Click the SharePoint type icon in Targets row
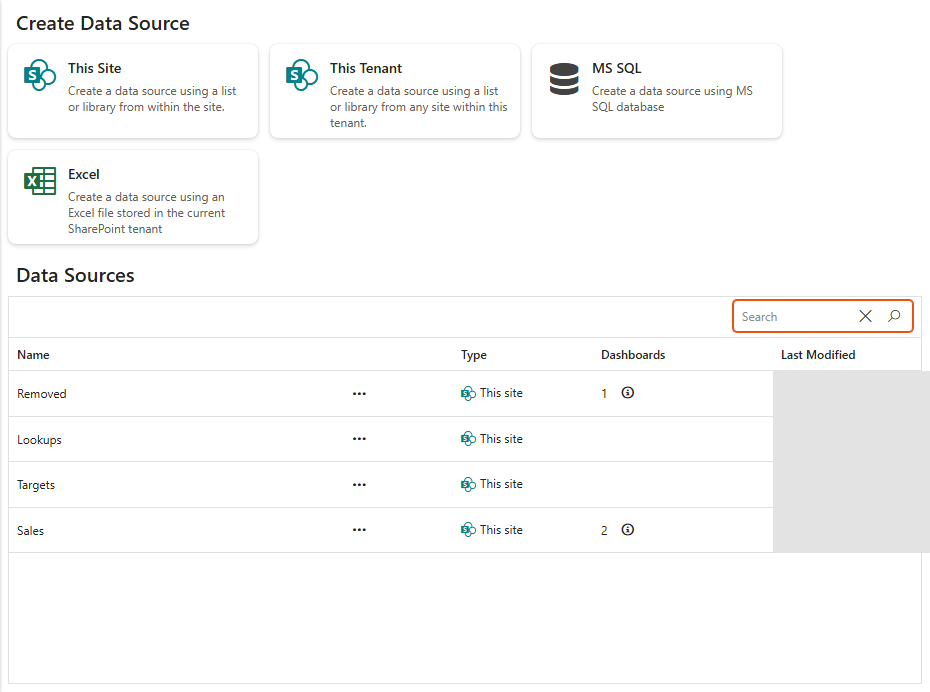 [x=468, y=484]
